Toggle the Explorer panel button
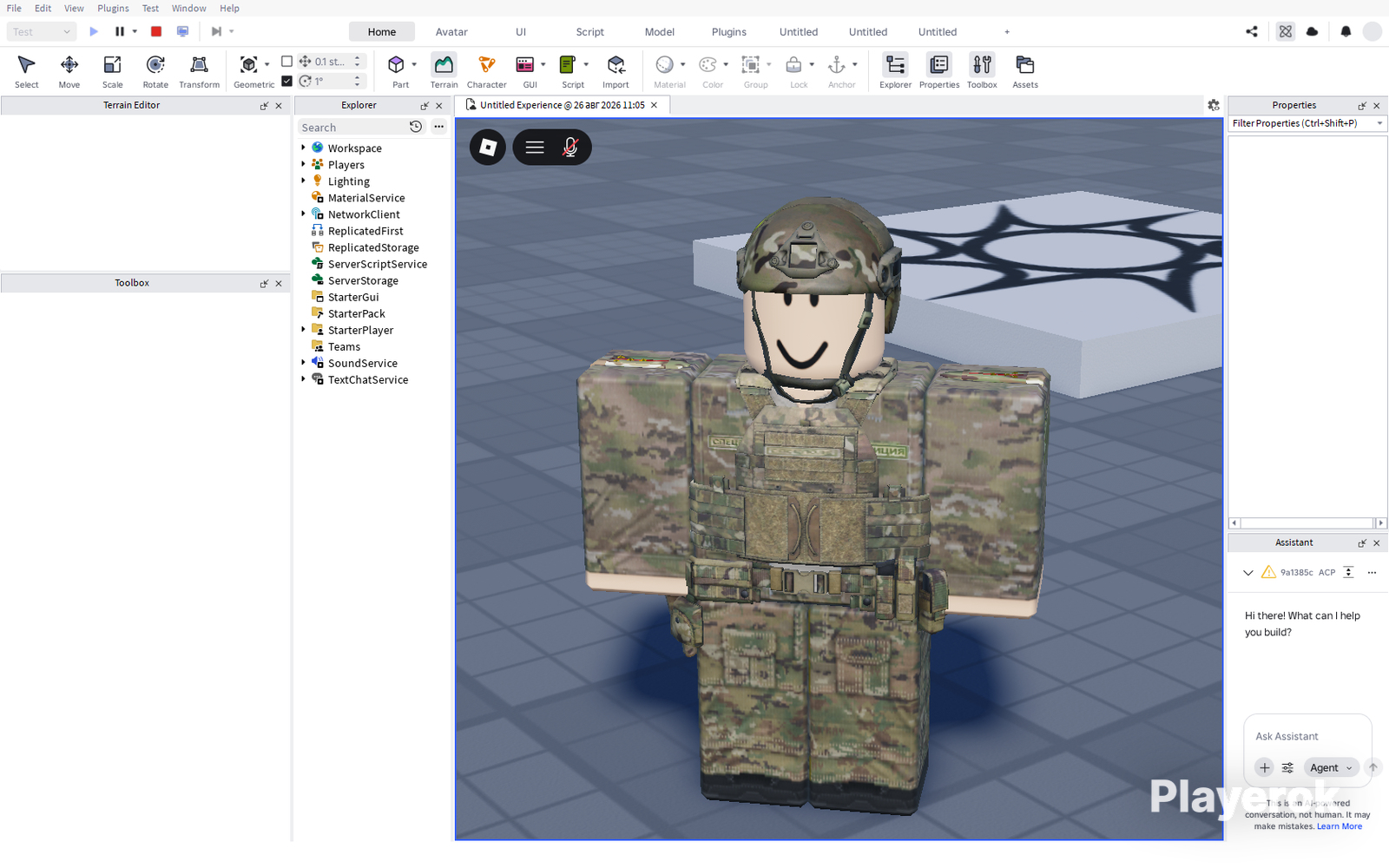This screenshot has height=868, width=1389. (x=895, y=71)
